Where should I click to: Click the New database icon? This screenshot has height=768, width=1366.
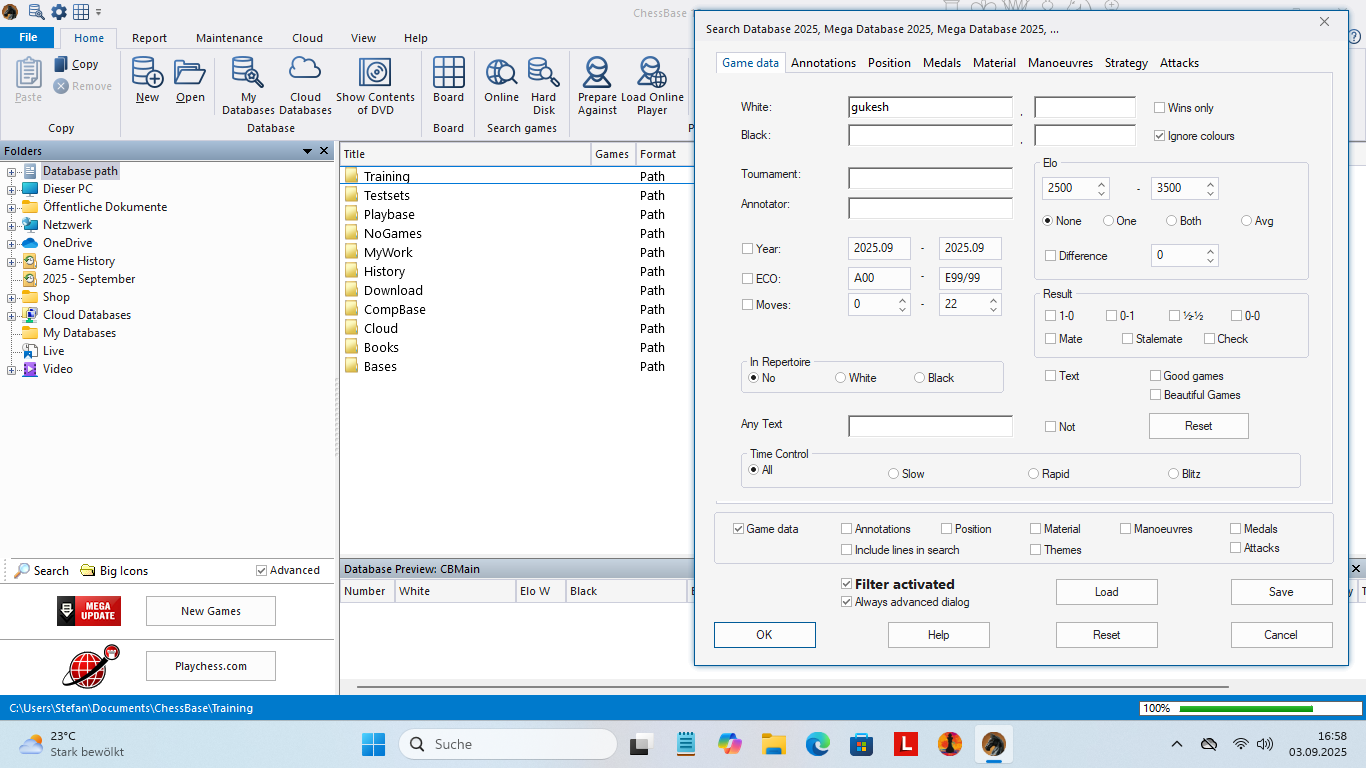tap(147, 80)
